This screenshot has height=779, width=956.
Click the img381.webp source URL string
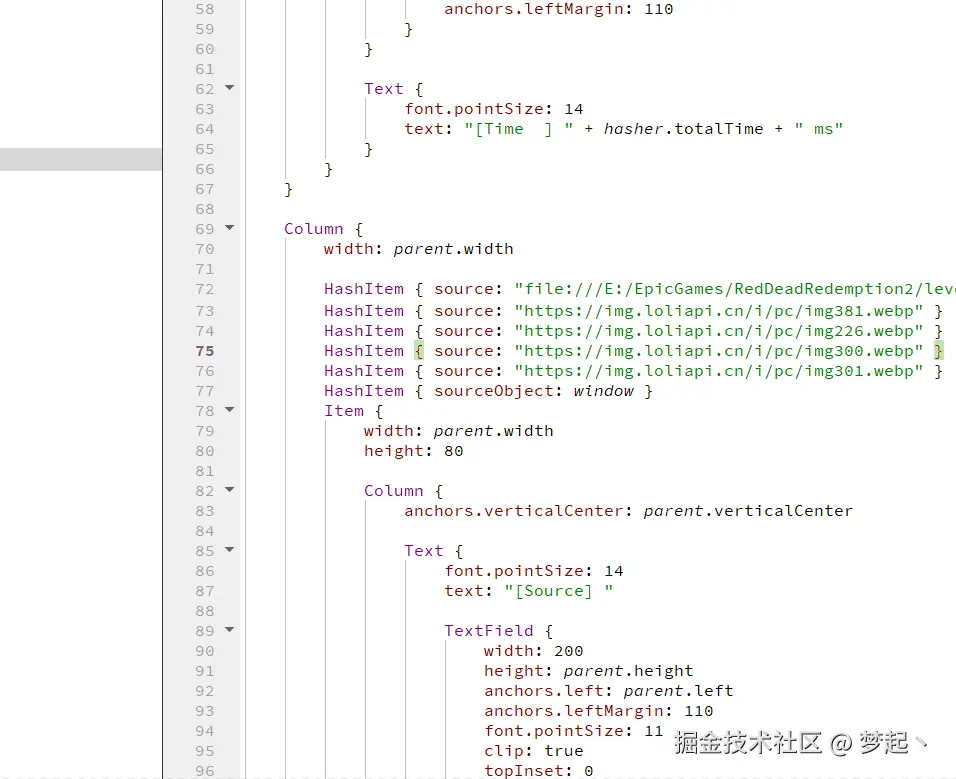(718, 311)
